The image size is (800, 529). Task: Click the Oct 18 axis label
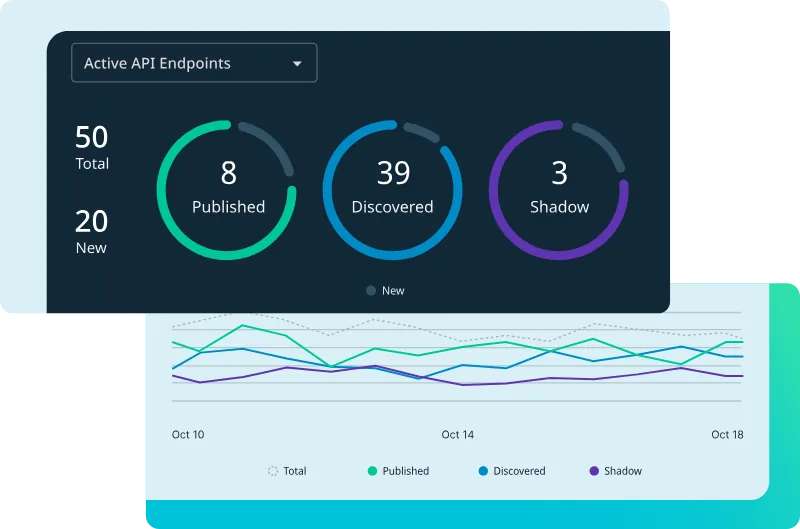pyautogui.click(x=727, y=435)
